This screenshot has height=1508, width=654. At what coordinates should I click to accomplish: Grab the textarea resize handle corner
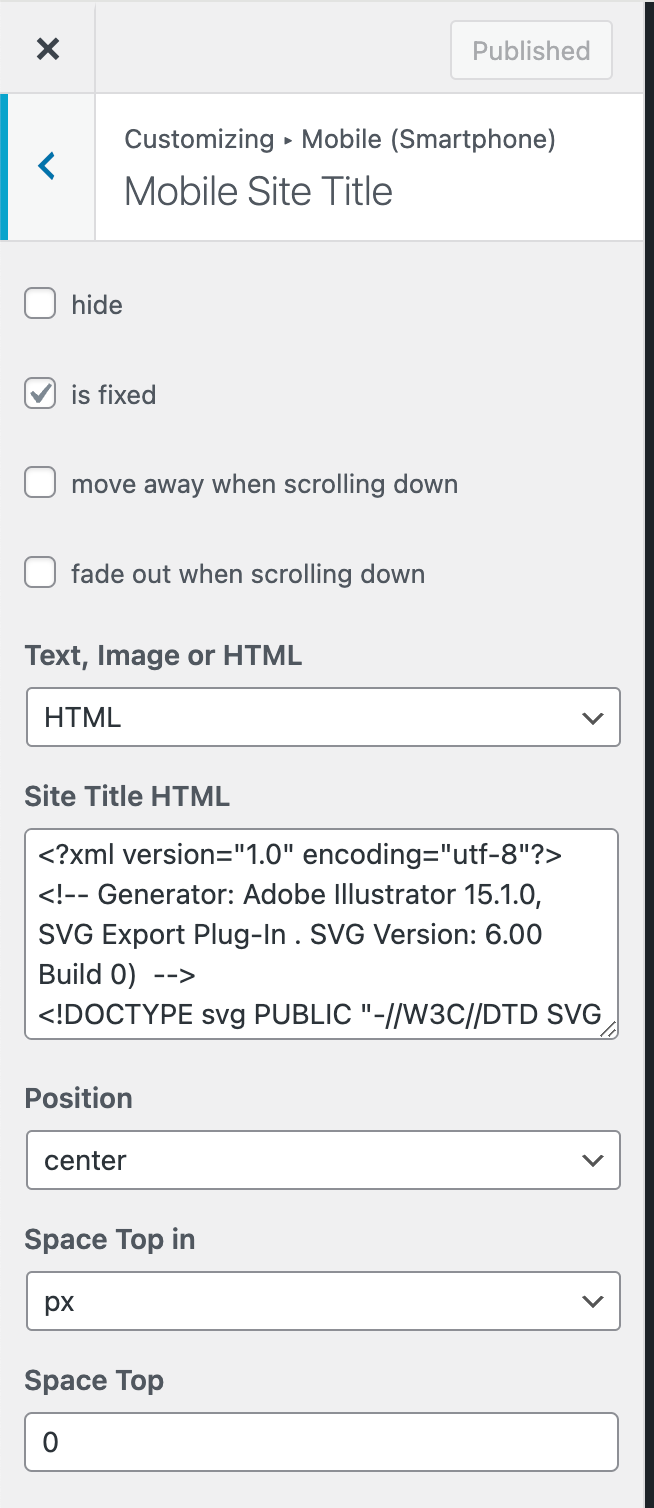coord(610,1030)
